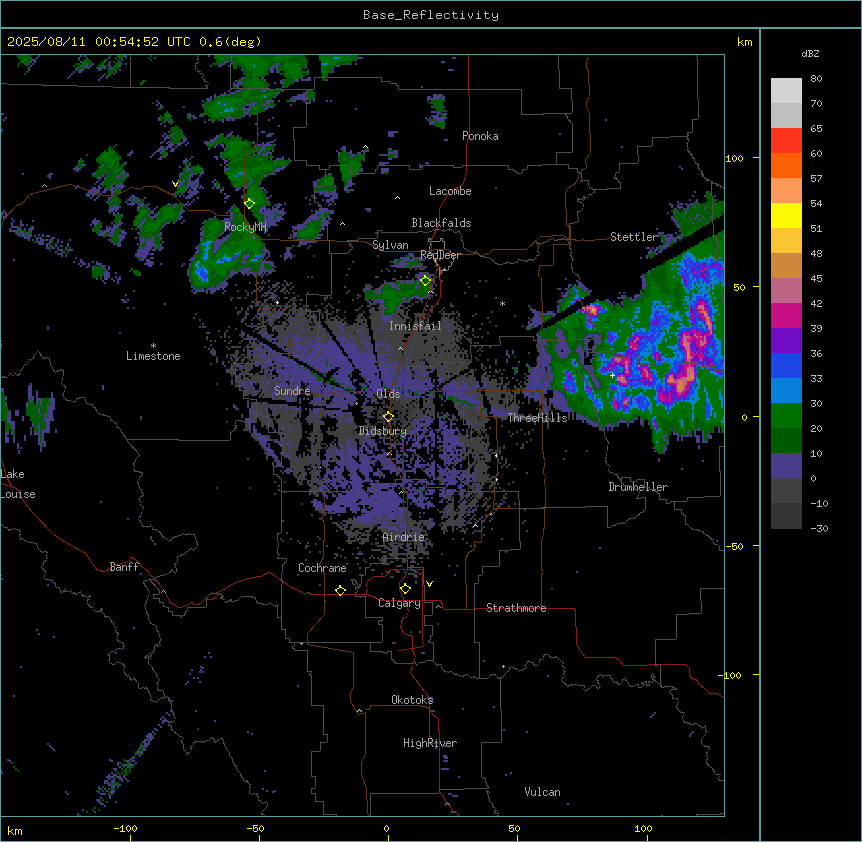The height and width of the screenshot is (842, 862).
Task: Click the HighRiver label
Action: 430,743
